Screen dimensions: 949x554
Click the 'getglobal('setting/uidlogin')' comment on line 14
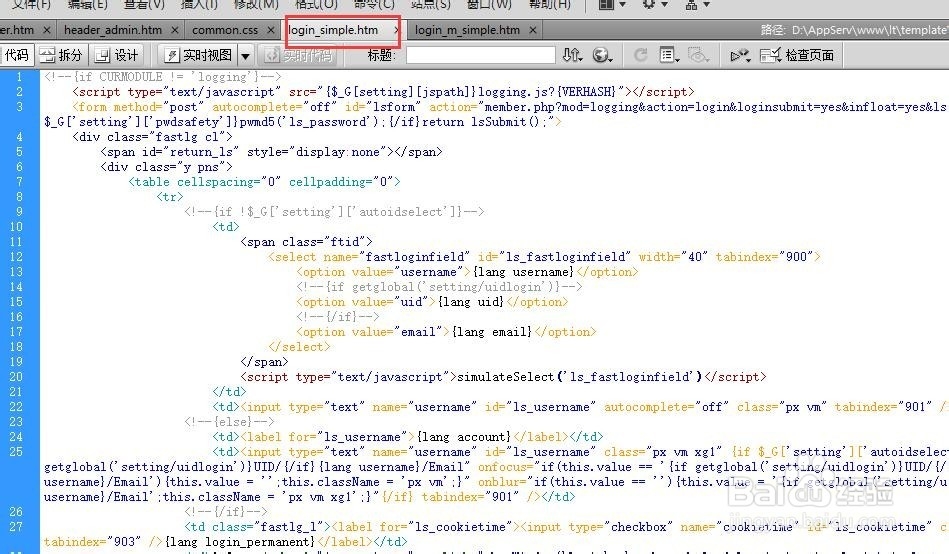pyautogui.click(x=439, y=287)
